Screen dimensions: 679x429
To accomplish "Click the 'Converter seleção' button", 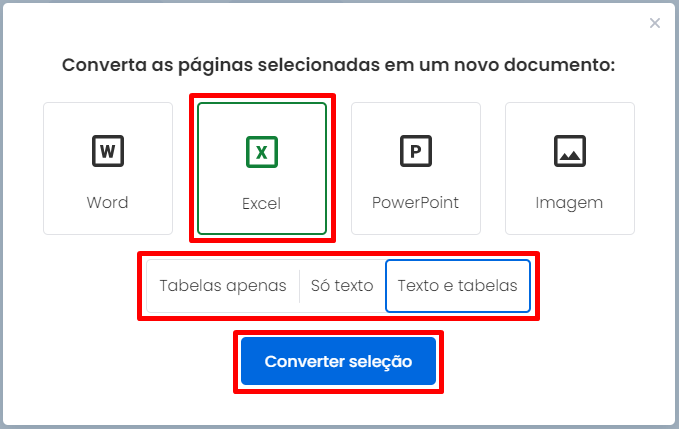I will [338, 361].
